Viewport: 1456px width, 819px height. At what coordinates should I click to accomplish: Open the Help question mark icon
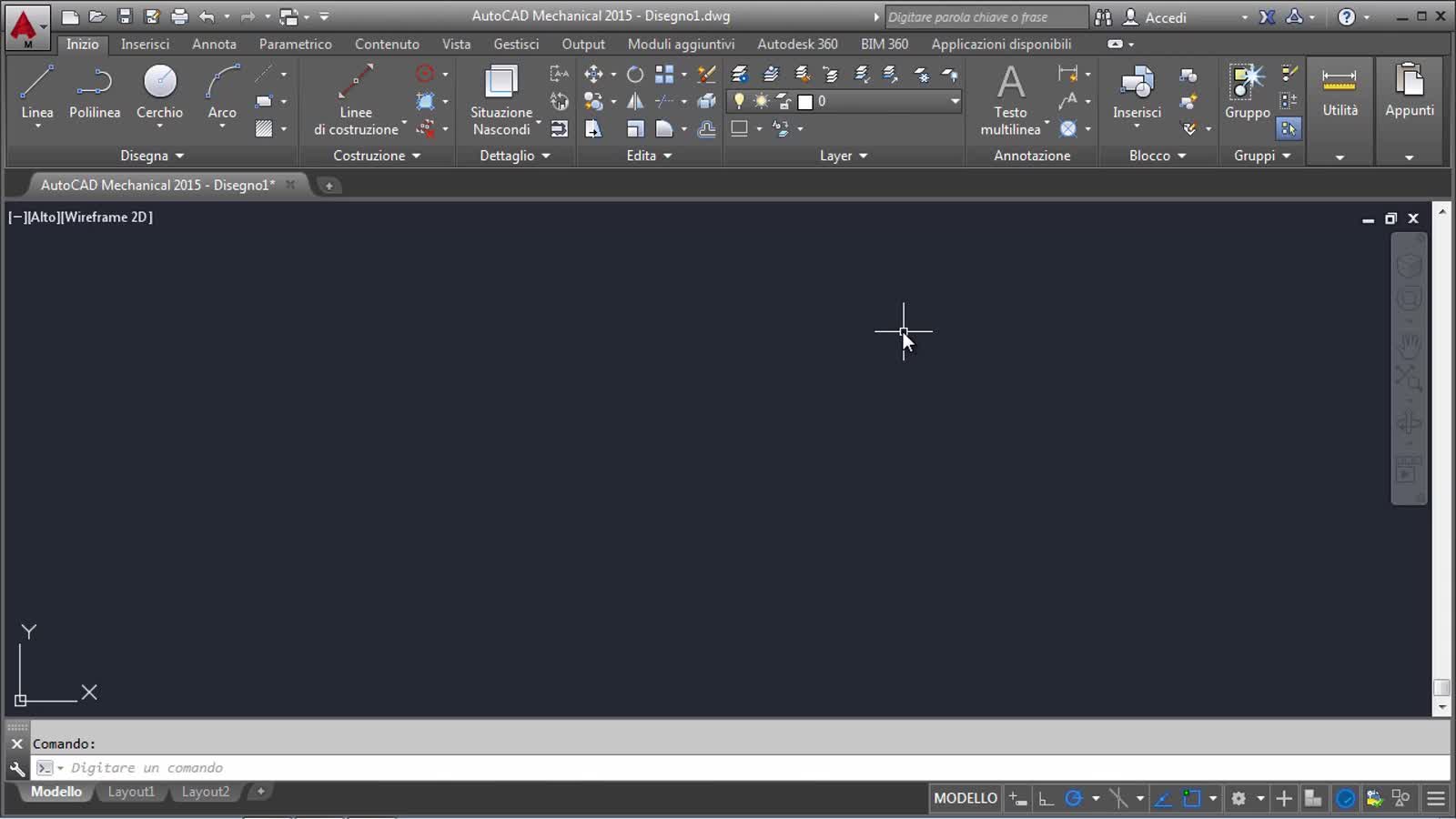(1347, 16)
